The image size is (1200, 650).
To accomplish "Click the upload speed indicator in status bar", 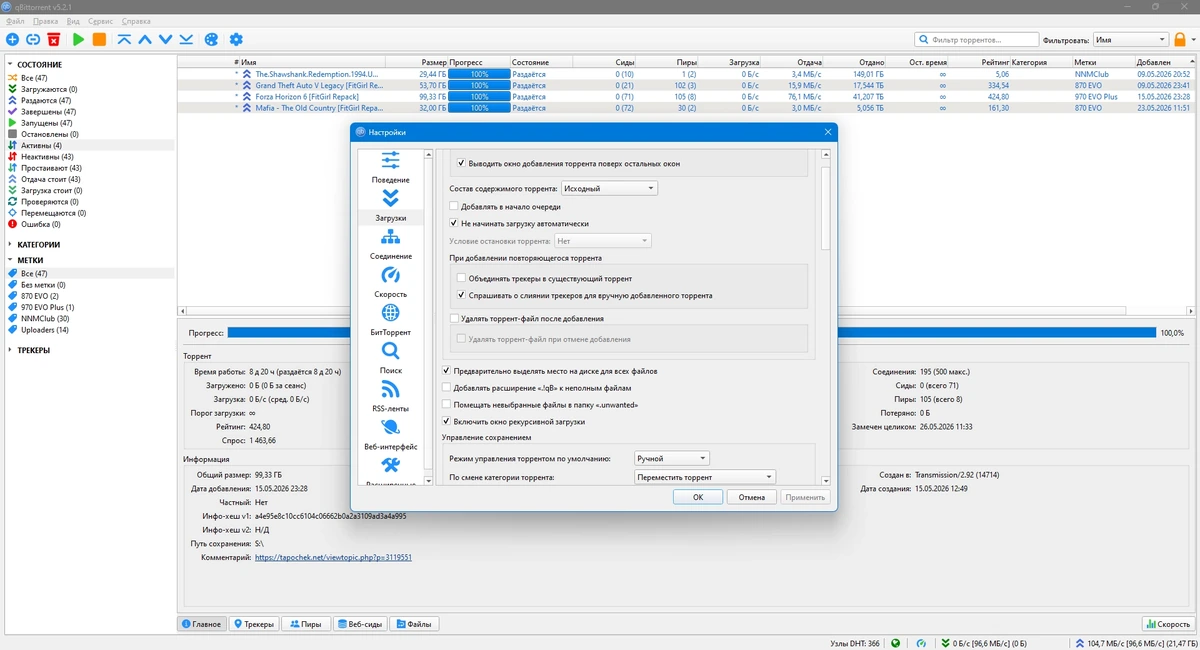I will pyautogui.click(x=1137, y=643).
